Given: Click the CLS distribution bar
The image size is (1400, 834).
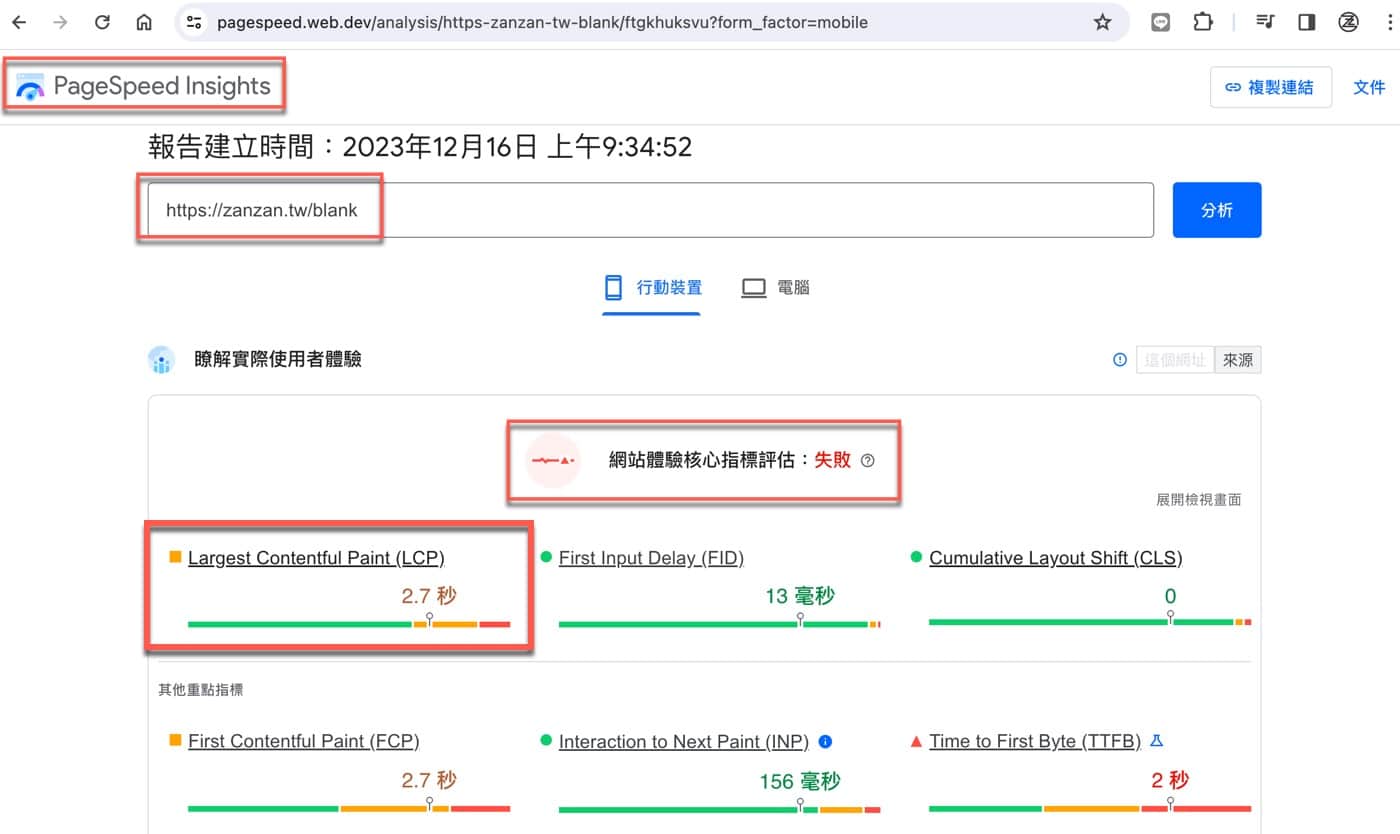Looking at the screenshot, I should 1090,622.
